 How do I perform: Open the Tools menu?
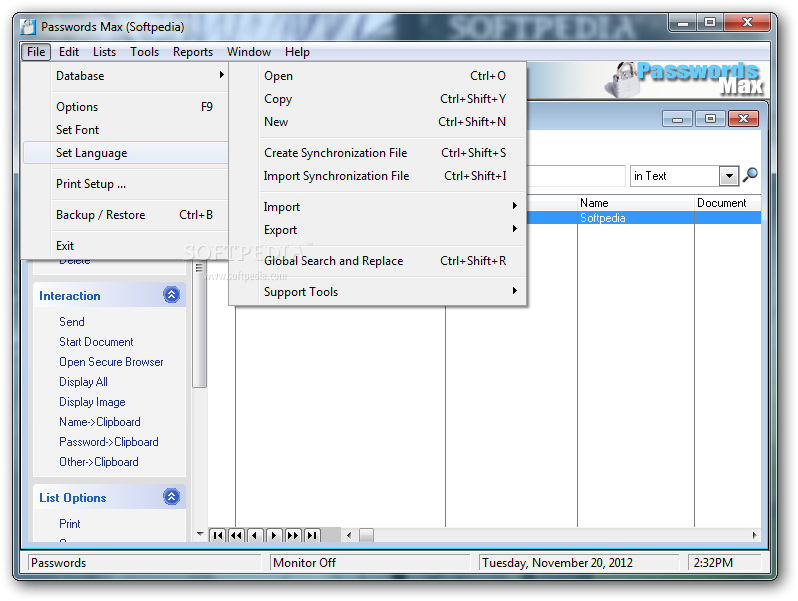(145, 52)
